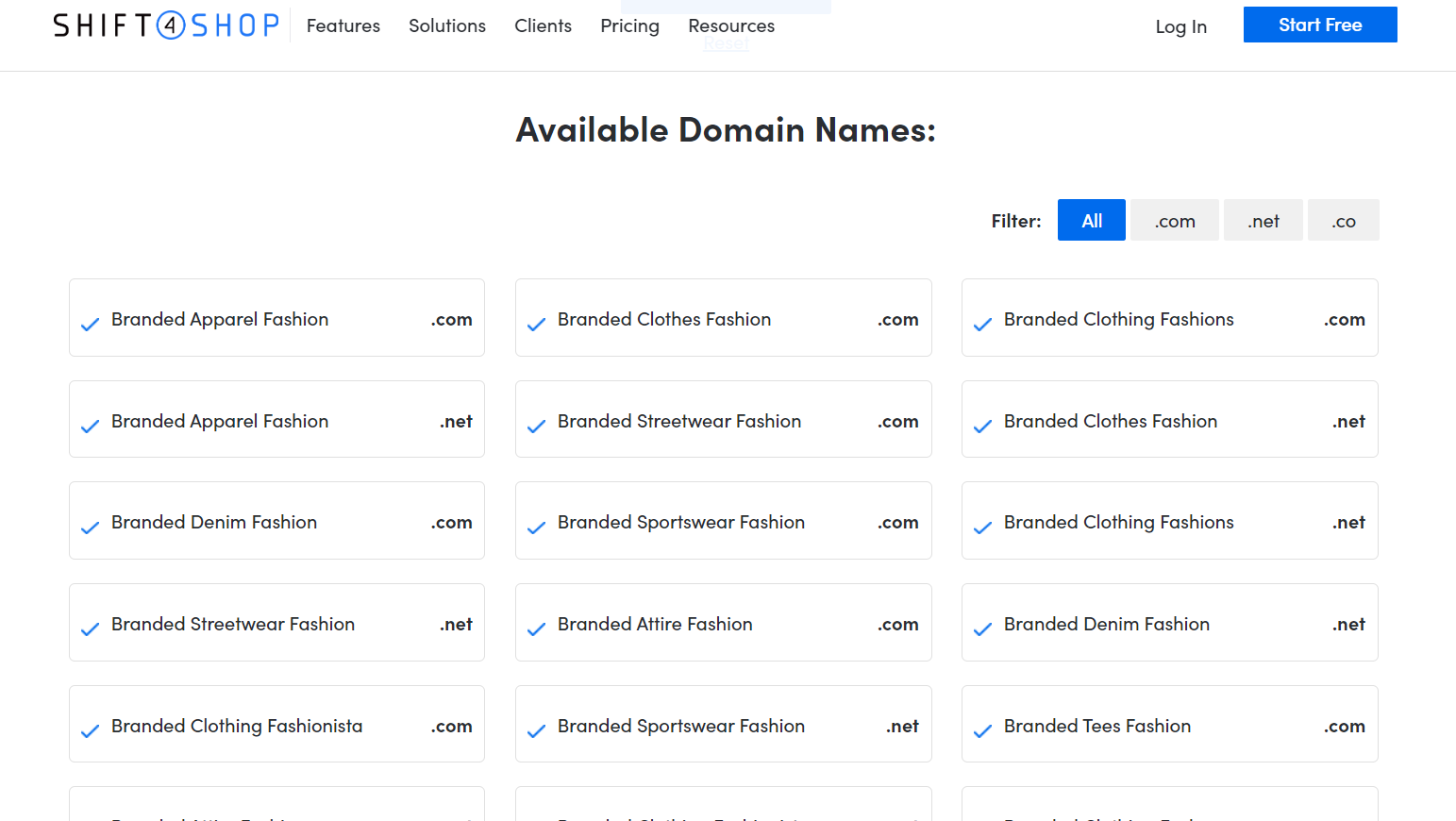Select Branded Sportswear Fashion .com domain name
This screenshot has height=821, width=1456.
pos(724,520)
